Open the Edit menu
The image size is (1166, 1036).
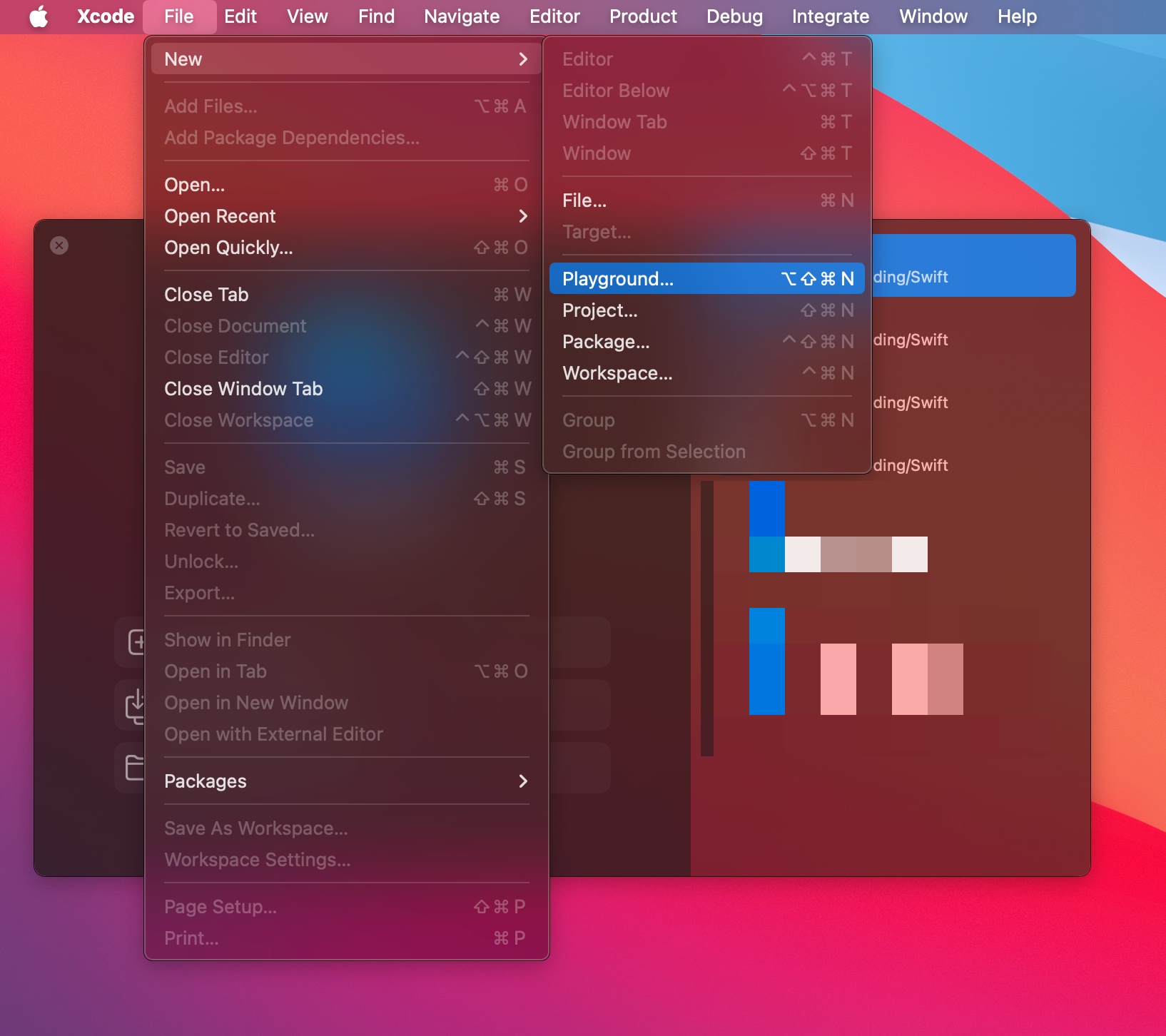240,16
